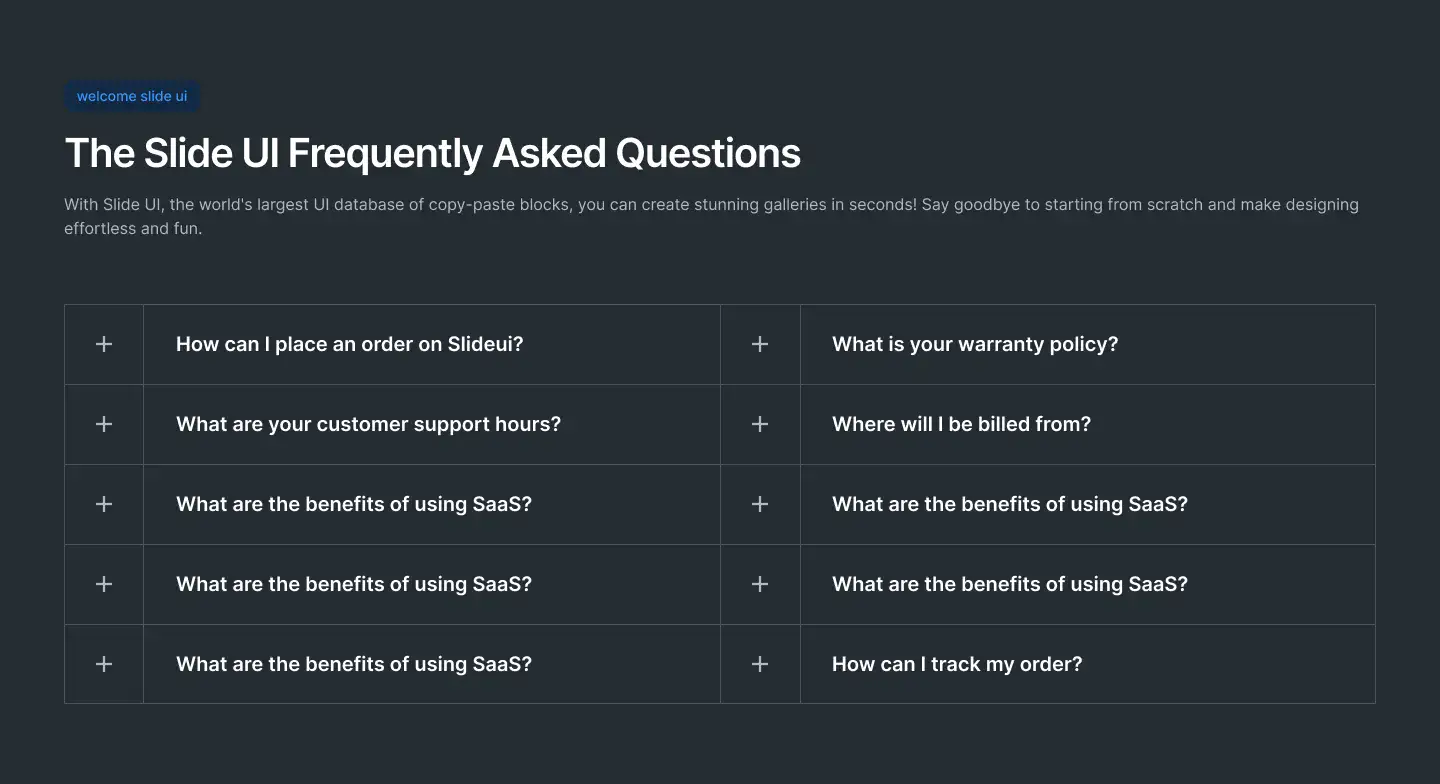1440x784 pixels.
Task: Expand the plus icon next to "How can I track my order?"
Action: coord(760,664)
